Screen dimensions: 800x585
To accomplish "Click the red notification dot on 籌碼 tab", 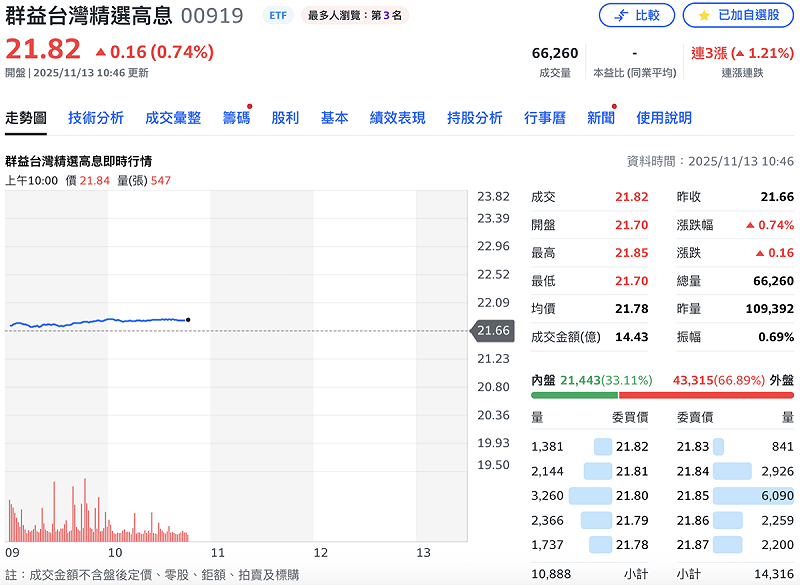I will [x=251, y=106].
